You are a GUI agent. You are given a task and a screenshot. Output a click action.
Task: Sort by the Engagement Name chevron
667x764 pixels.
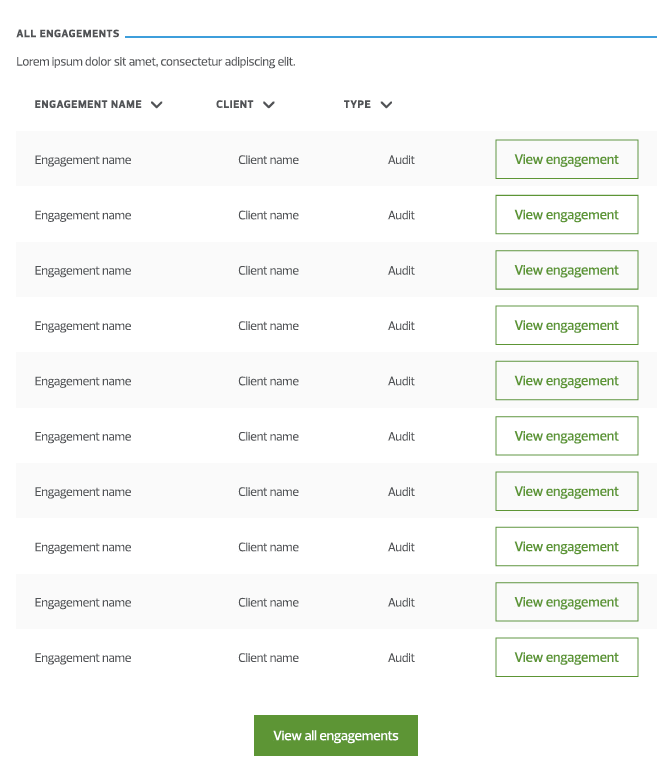coord(156,105)
